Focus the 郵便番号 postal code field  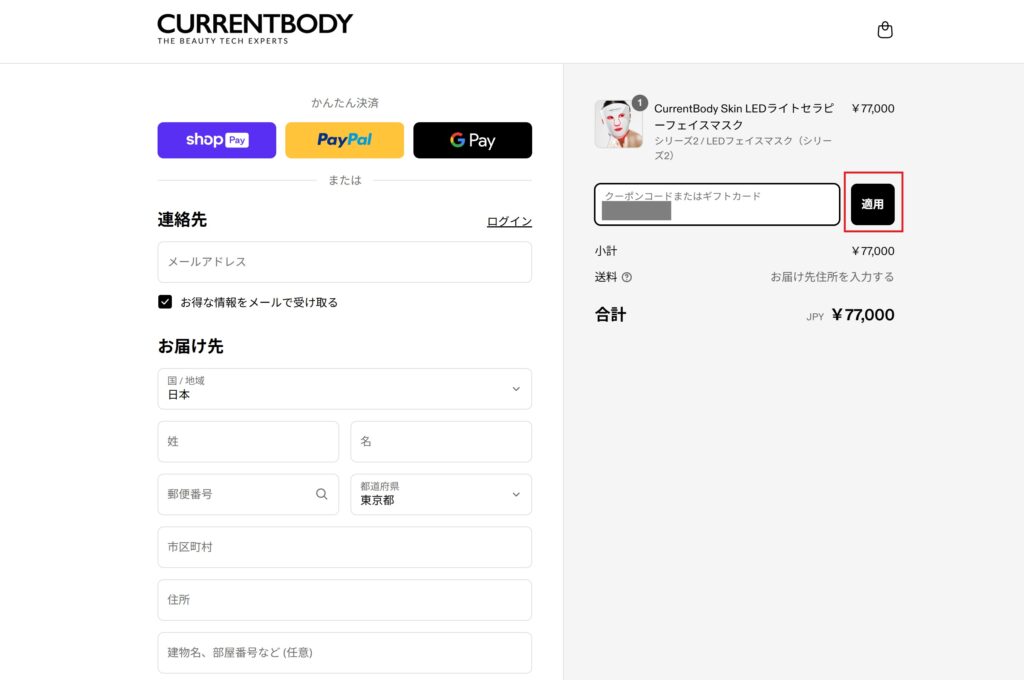point(248,494)
